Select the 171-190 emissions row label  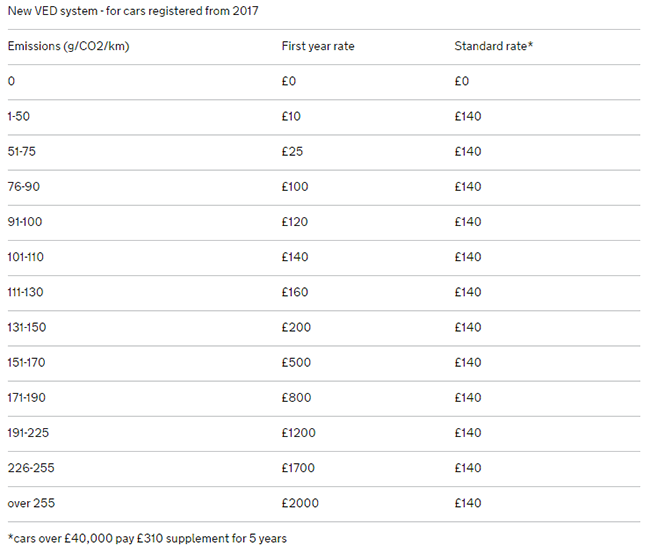pos(27,398)
